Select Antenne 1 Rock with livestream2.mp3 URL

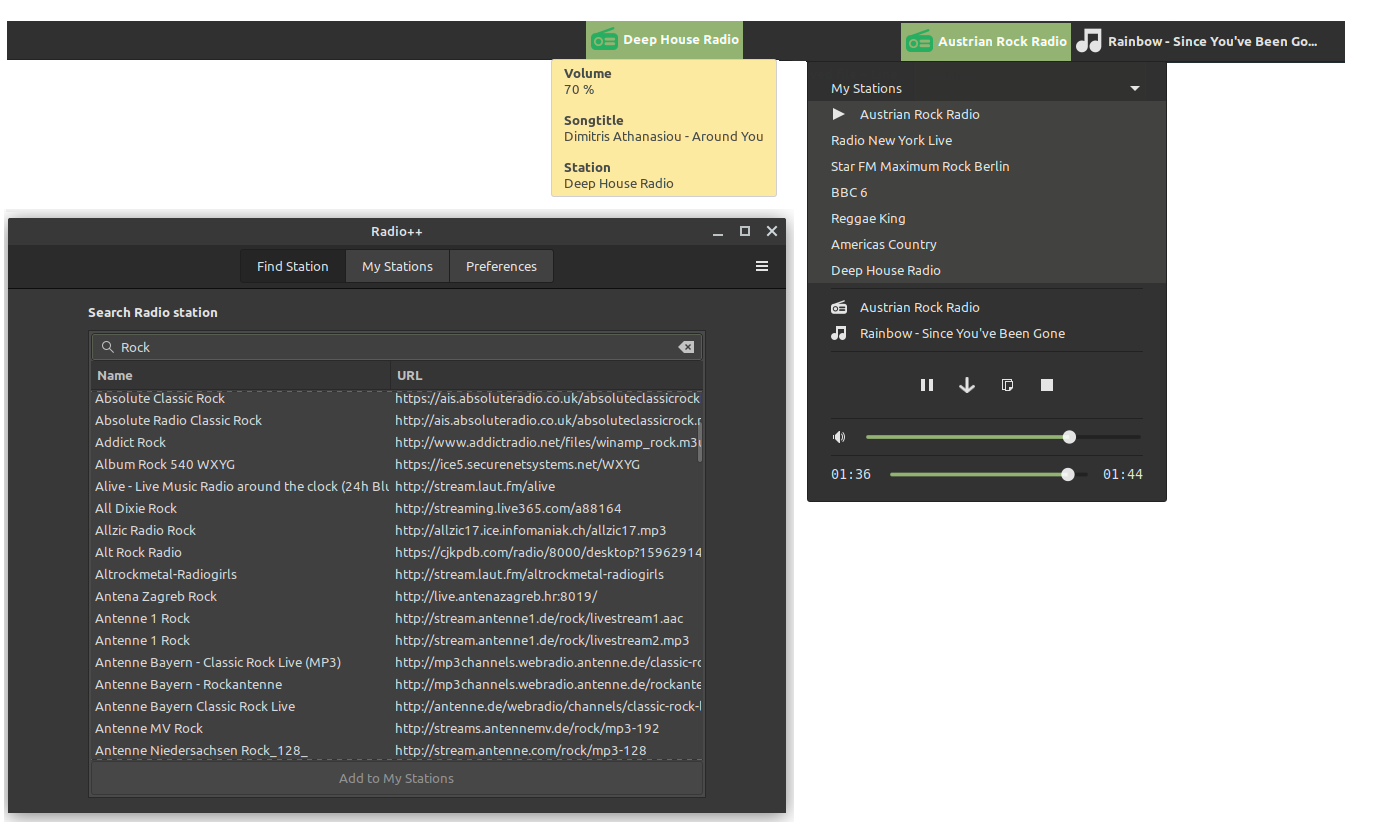(x=397, y=640)
